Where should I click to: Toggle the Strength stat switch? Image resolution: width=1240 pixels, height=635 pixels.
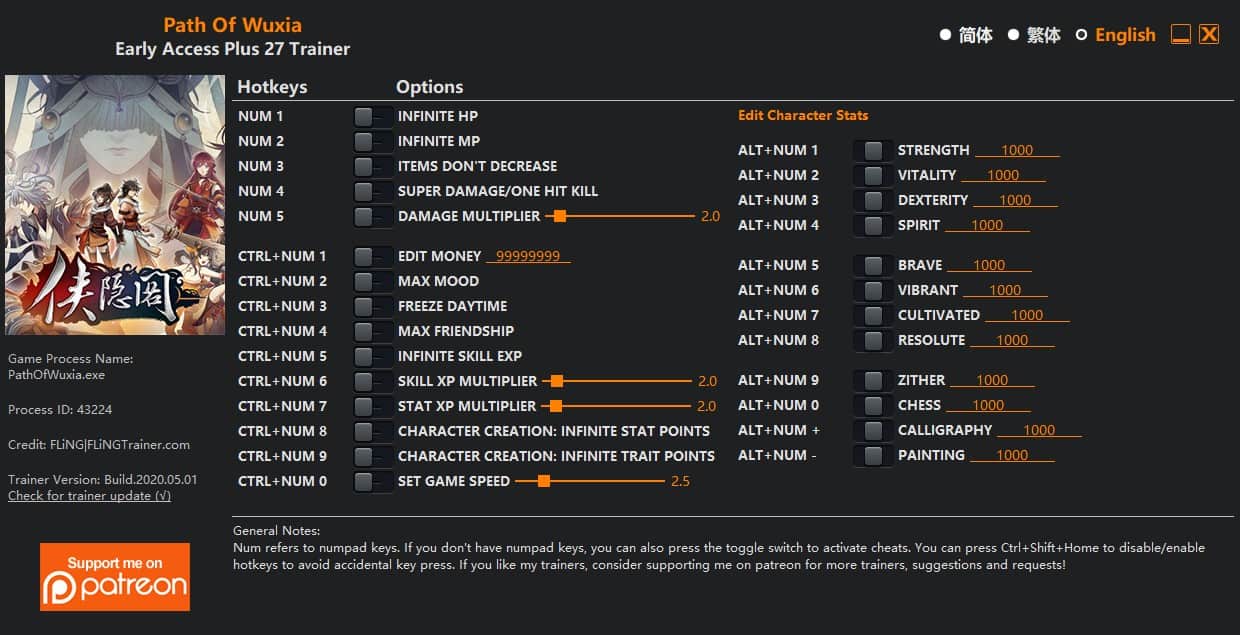click(x=873, y=150)
